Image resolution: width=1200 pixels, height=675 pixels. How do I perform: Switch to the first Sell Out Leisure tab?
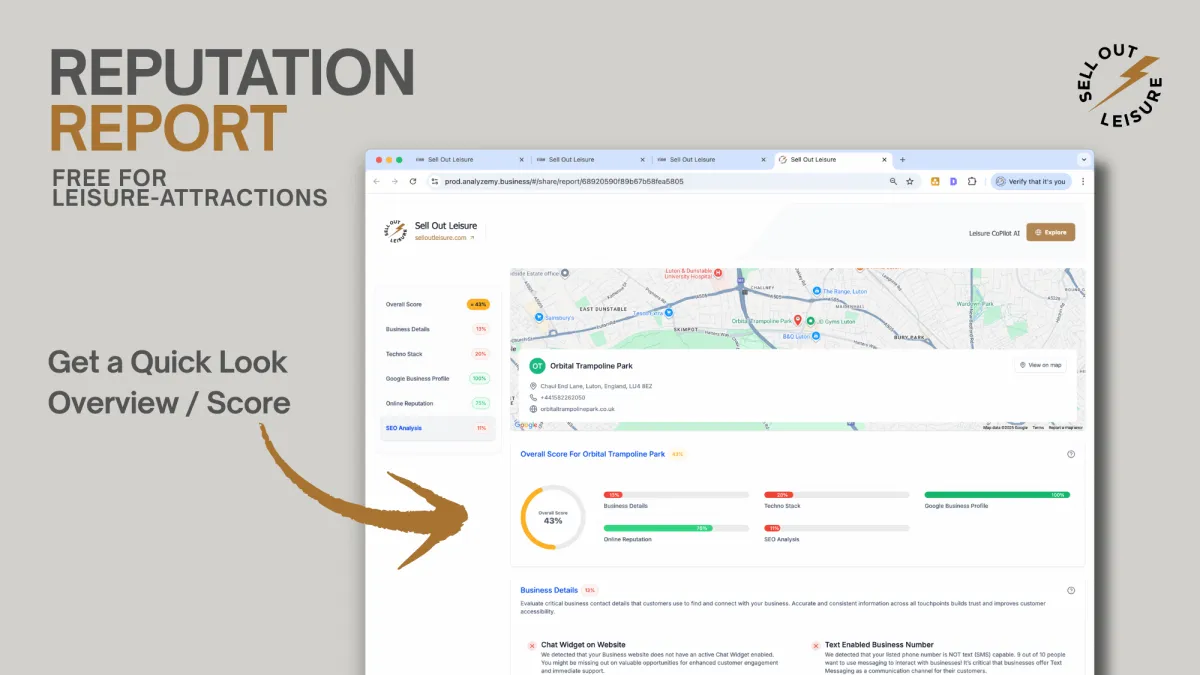pyautogui.click(x=469, y=160)
